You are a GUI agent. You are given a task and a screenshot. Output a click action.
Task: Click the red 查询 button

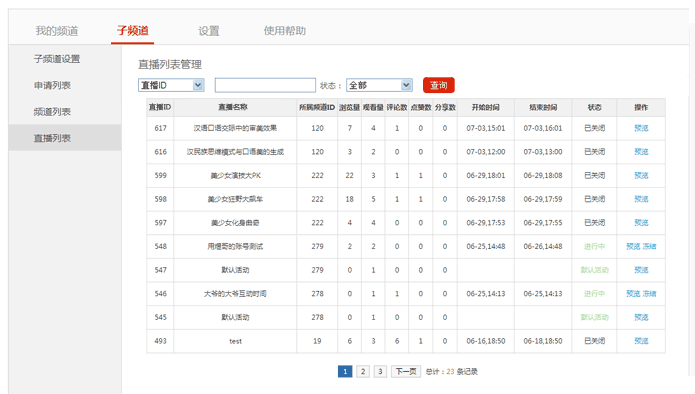[x=439, y=85]
